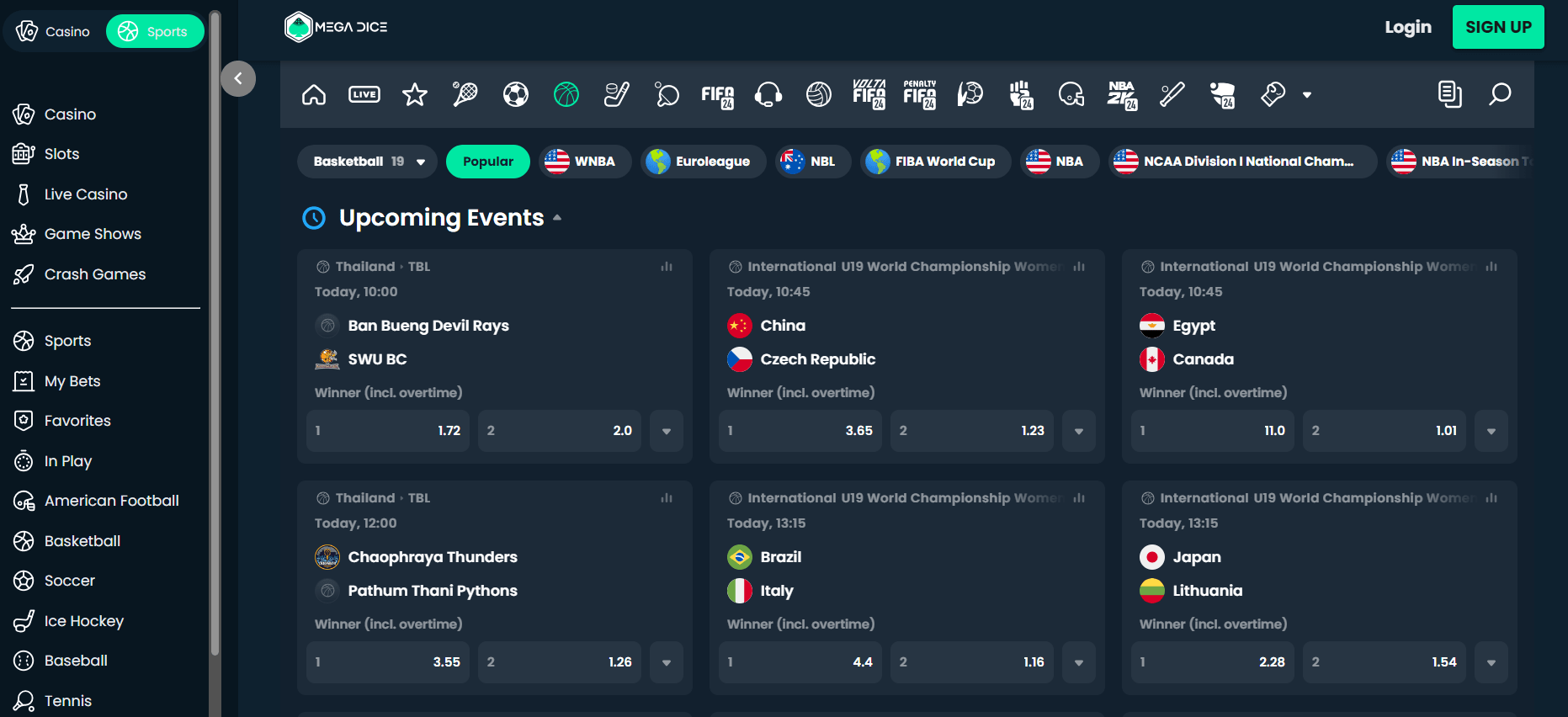Screen dimensions: 1568x717
Task: Open the Volta FIFA 24 icon
Action: click(x=869, y=94)
